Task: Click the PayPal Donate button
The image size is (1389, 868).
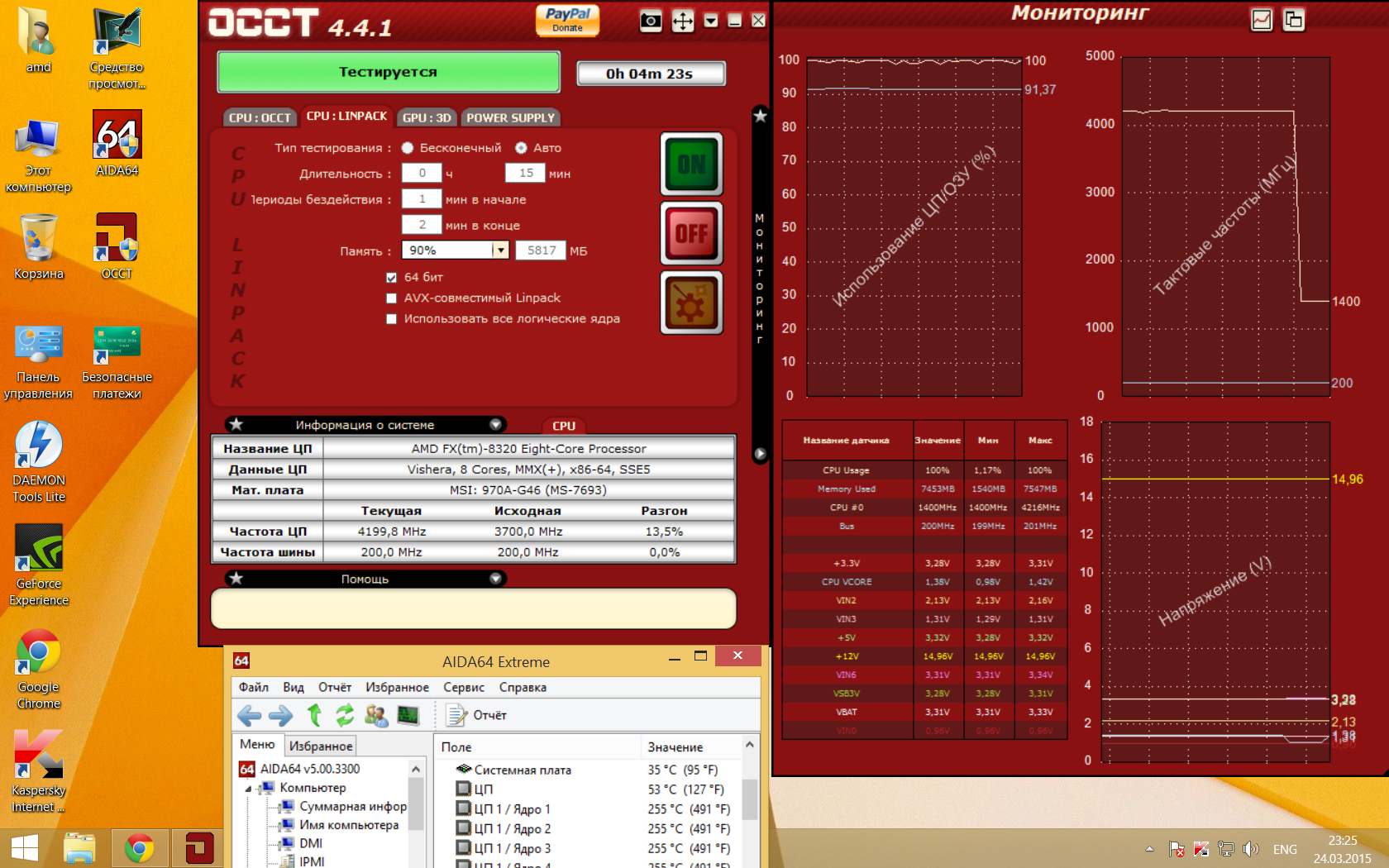Action: [567, 19]
